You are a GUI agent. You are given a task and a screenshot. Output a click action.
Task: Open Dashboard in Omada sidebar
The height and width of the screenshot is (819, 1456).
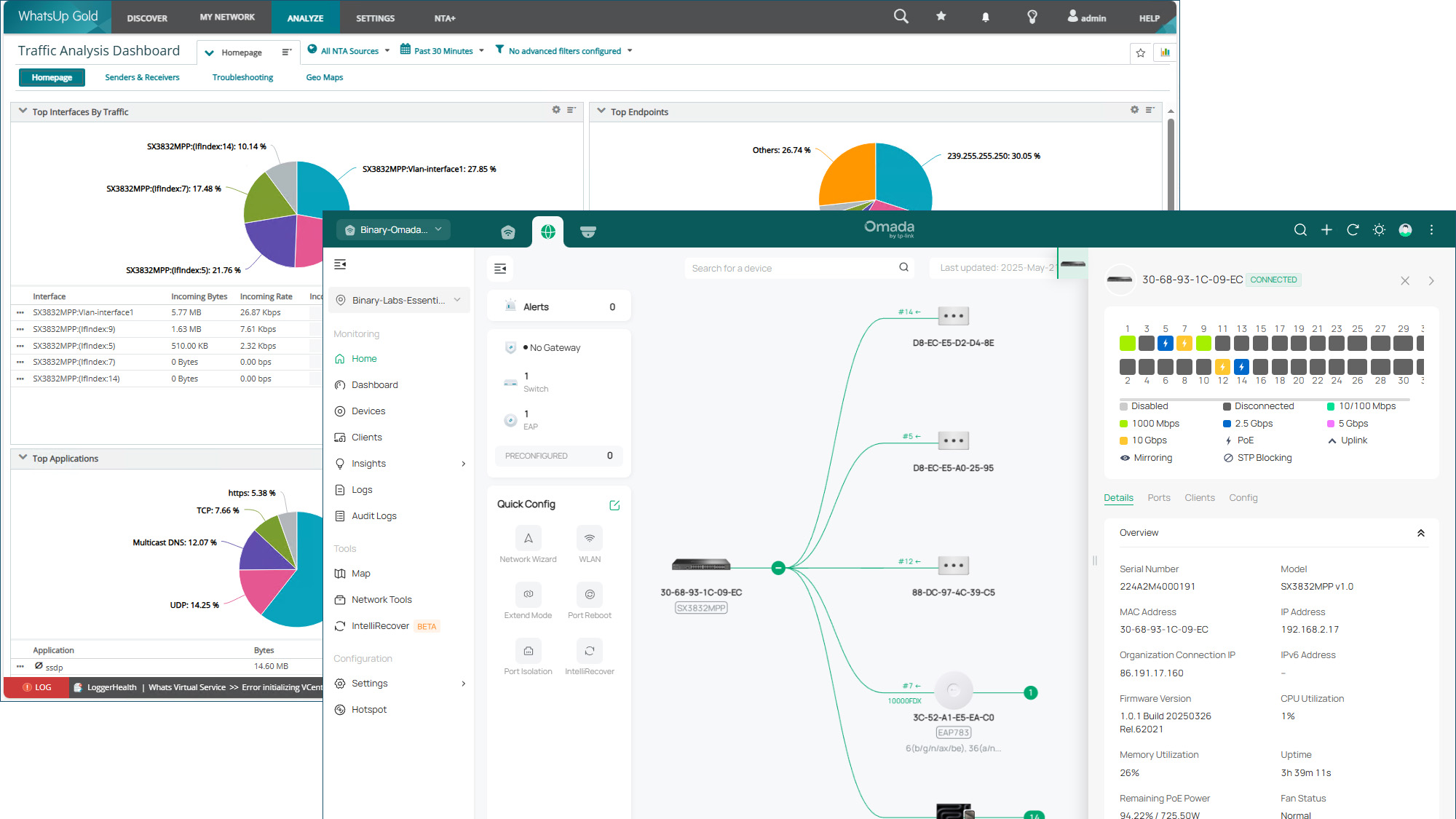click(374, 385)
